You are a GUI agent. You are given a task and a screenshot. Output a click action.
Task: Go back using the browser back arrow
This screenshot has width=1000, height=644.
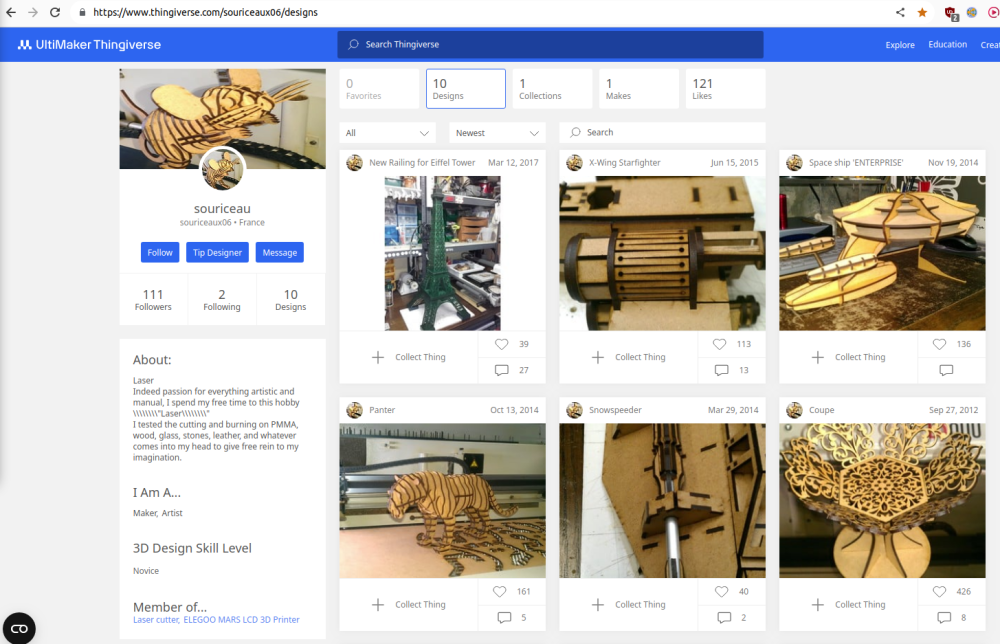11,12
